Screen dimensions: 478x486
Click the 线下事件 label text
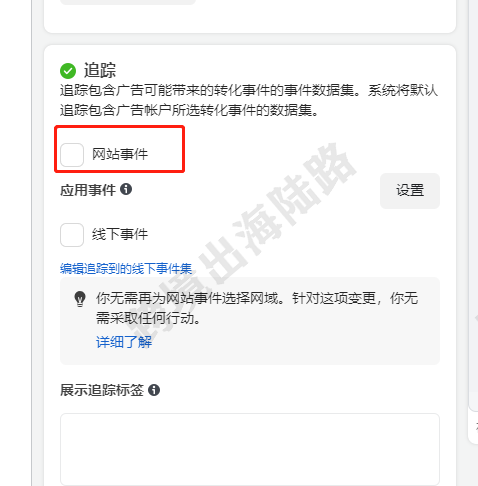(120, 234)
